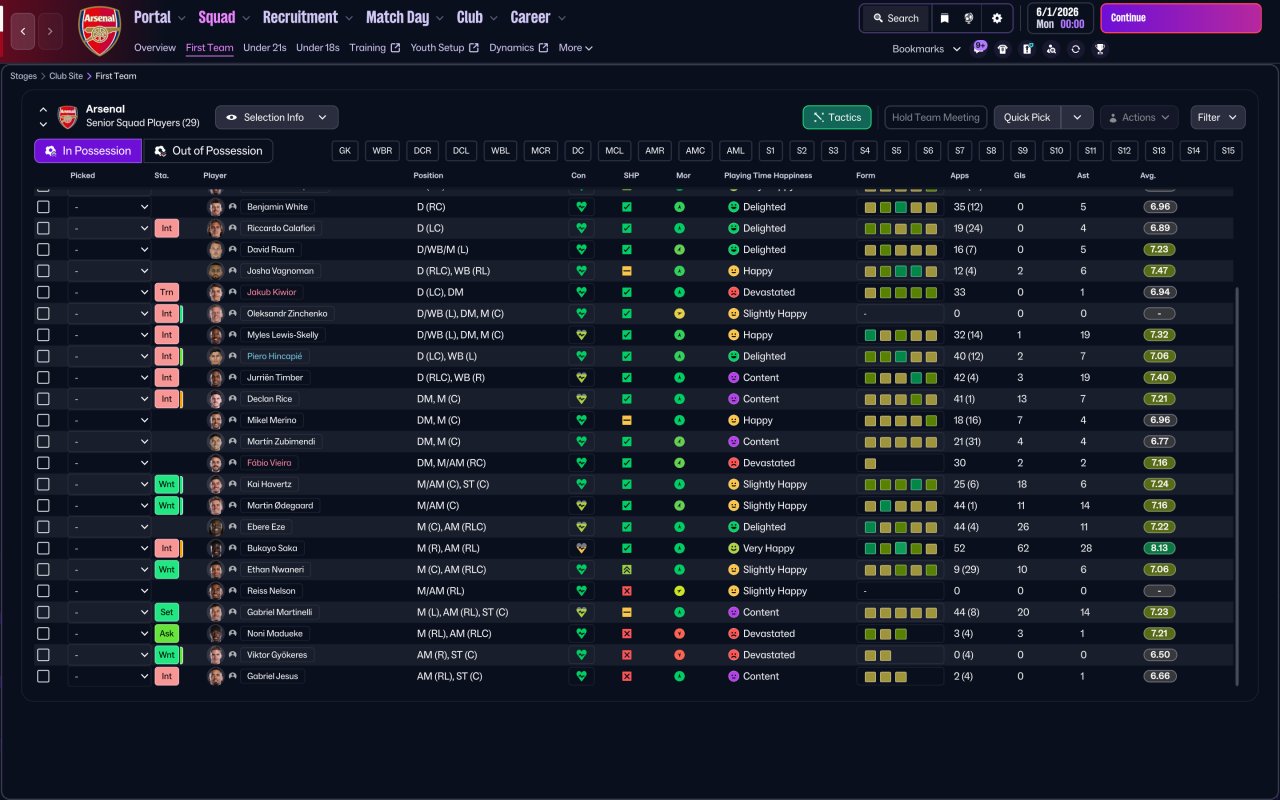
Task: Click the Wnt status badge for Martin Ødegaard
Action: 166,505
